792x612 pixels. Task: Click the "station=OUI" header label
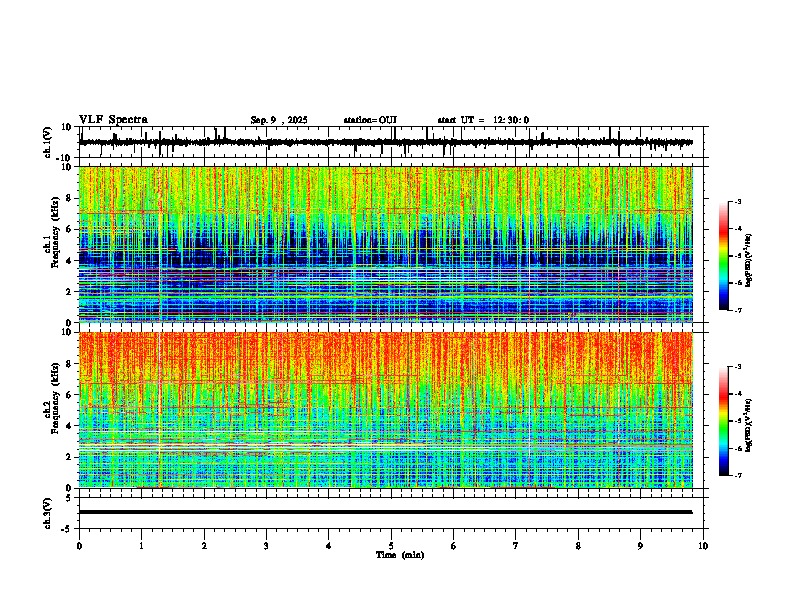[370, 120]
